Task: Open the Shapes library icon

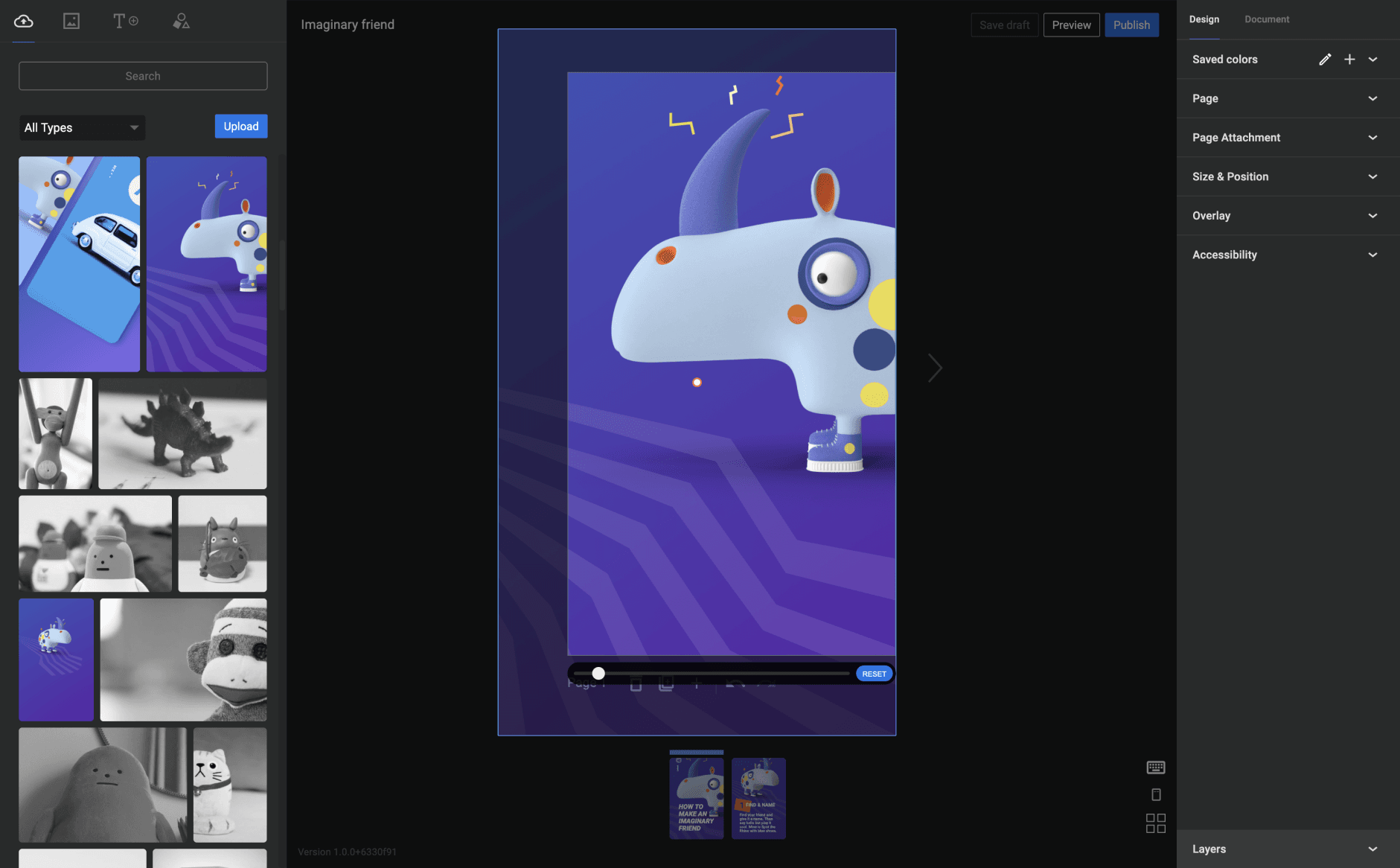Action: pyautogui.click(x=181, y=21)
